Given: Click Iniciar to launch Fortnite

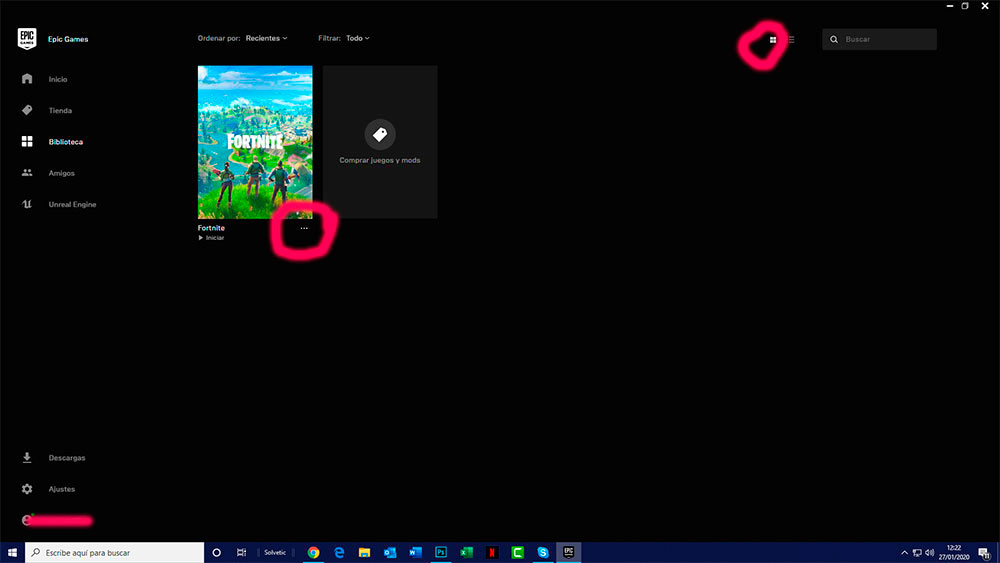Looking at the screenshot, I should [211, 238].
